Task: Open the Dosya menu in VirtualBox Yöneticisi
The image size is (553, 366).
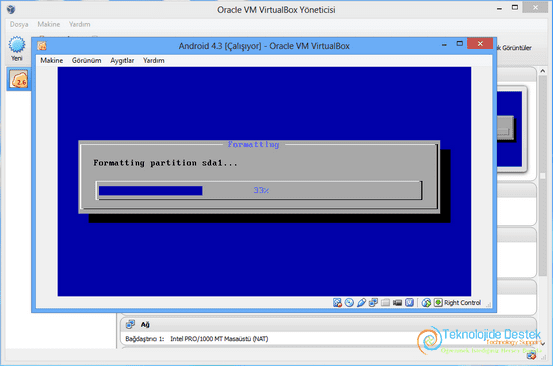Action: click(19, 24)
